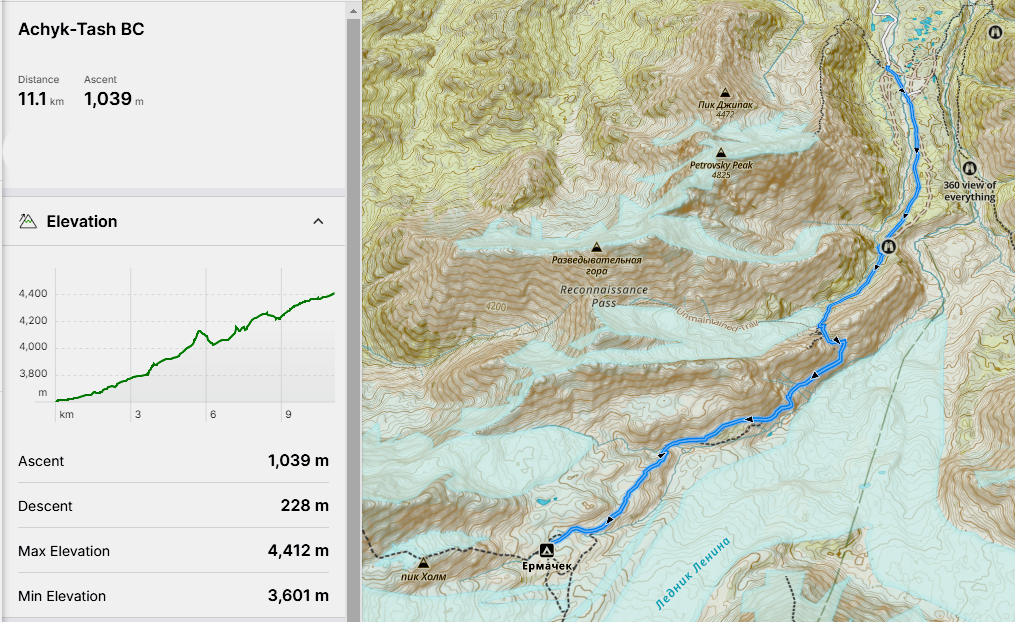Viewport: 1015px width, 622px height.
Task: Click the Reconnaissance Pass label on the map
Action: (603, 295)
